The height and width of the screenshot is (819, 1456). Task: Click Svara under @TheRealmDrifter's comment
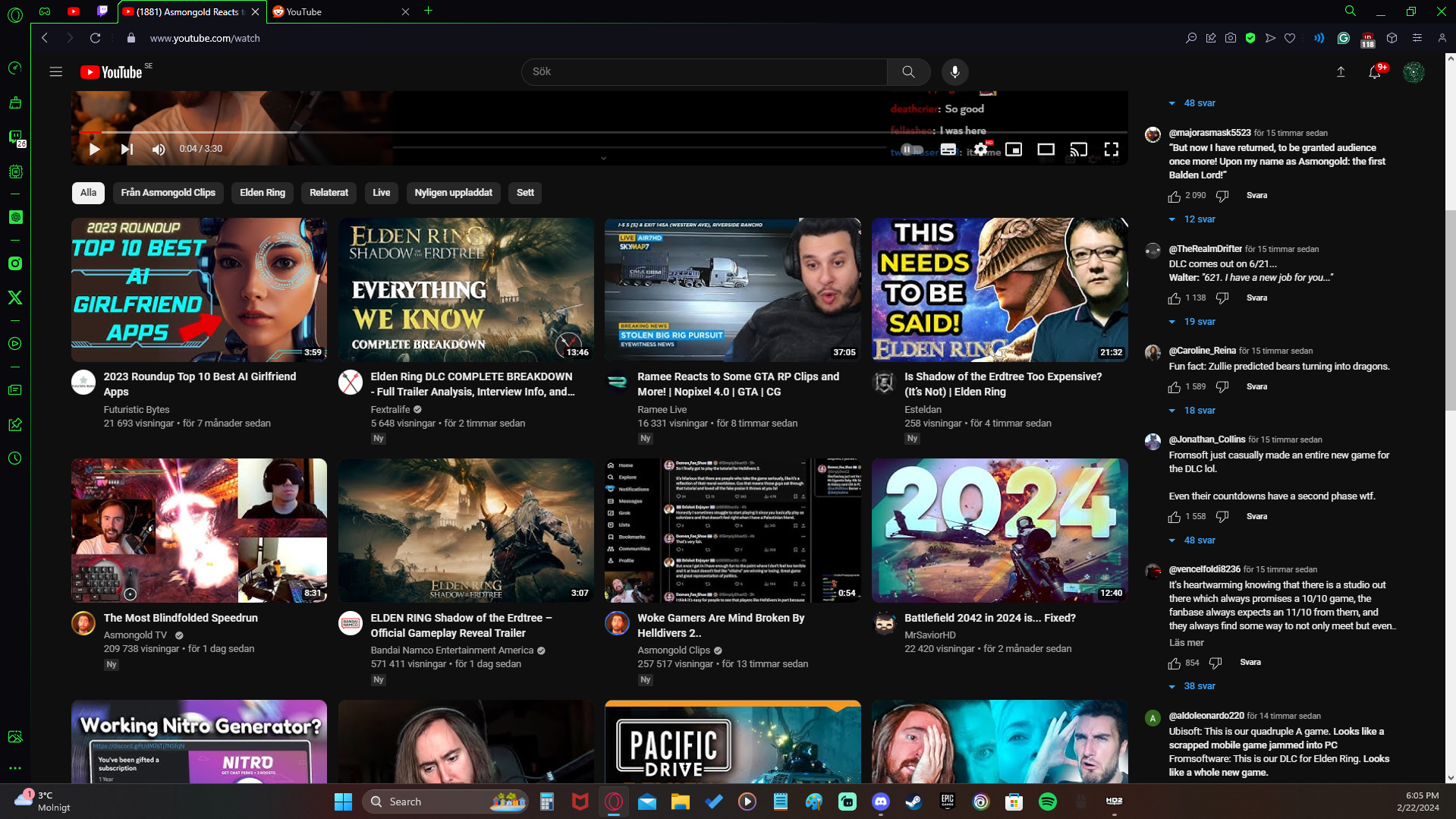(1256, 298)
